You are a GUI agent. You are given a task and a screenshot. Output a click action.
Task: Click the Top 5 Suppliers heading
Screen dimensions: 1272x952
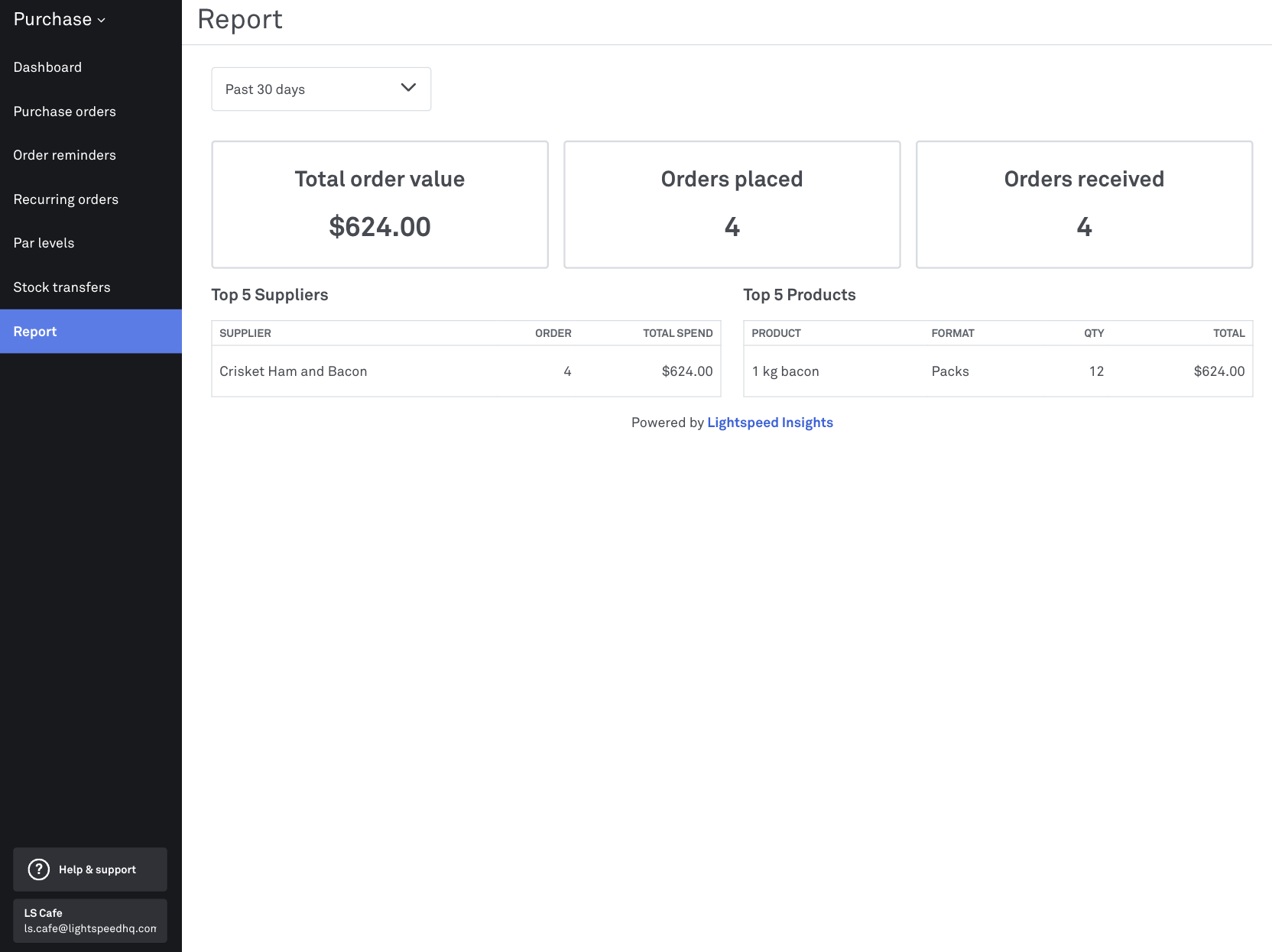point(270,295)
